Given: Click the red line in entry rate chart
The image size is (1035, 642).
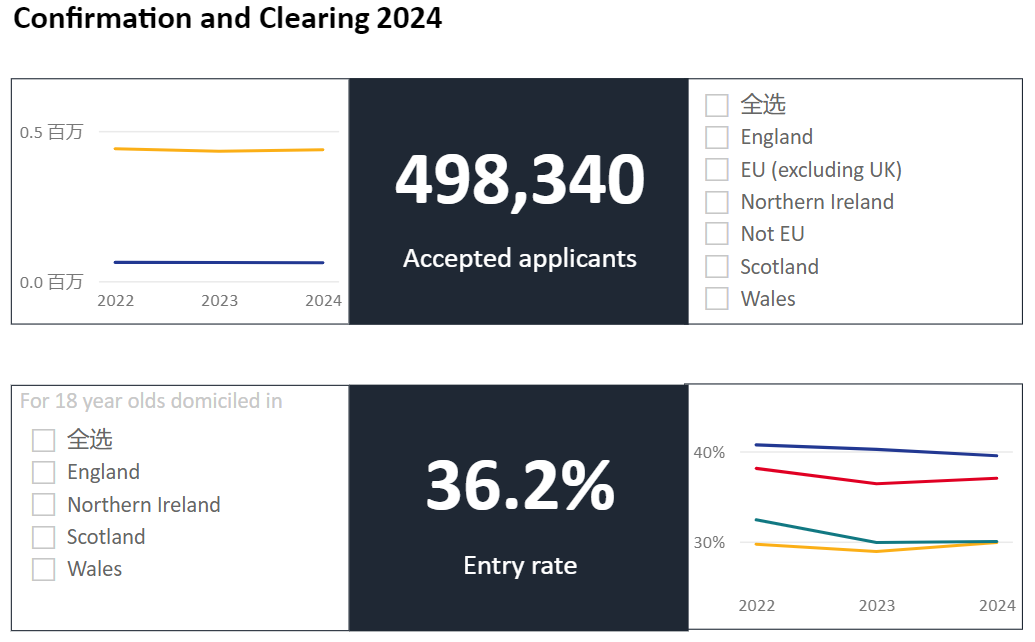Looking at the screenshot, I should [876, 483].
